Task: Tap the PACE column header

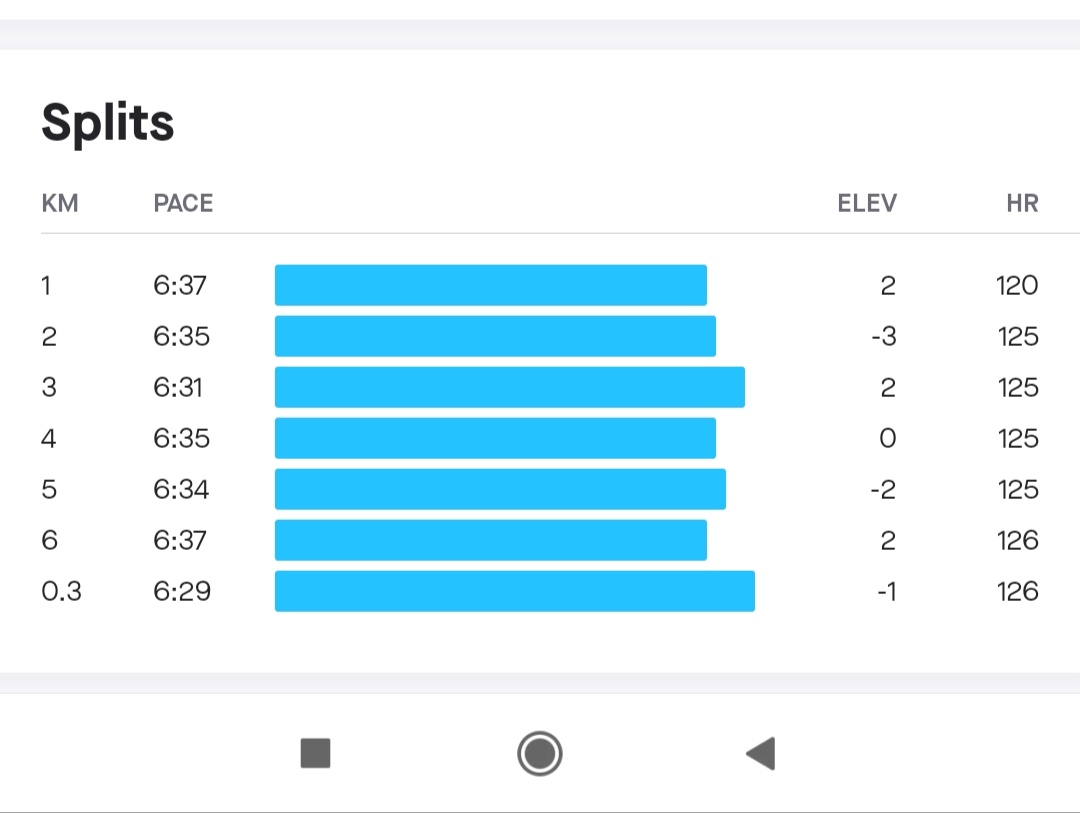Action: point(183,203)
